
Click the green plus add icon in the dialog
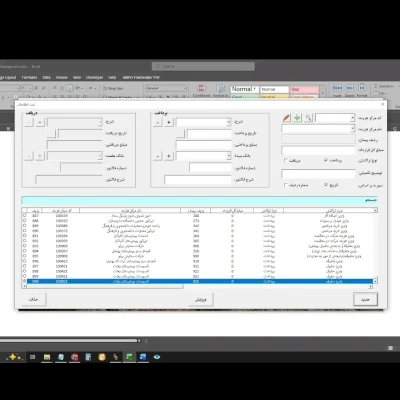click(x=297, y=118)
